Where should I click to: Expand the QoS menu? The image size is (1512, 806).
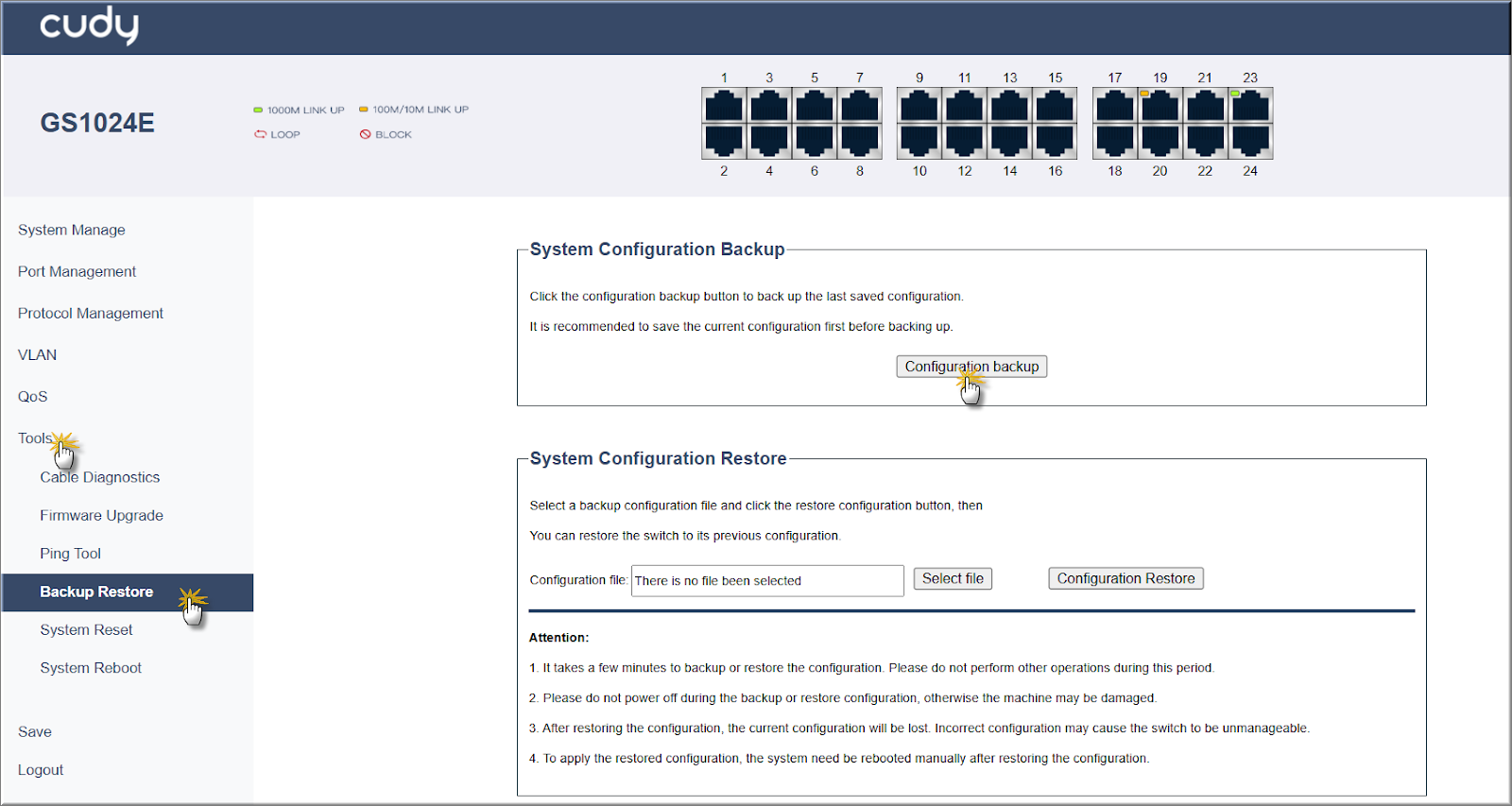(x=33, y=396)
